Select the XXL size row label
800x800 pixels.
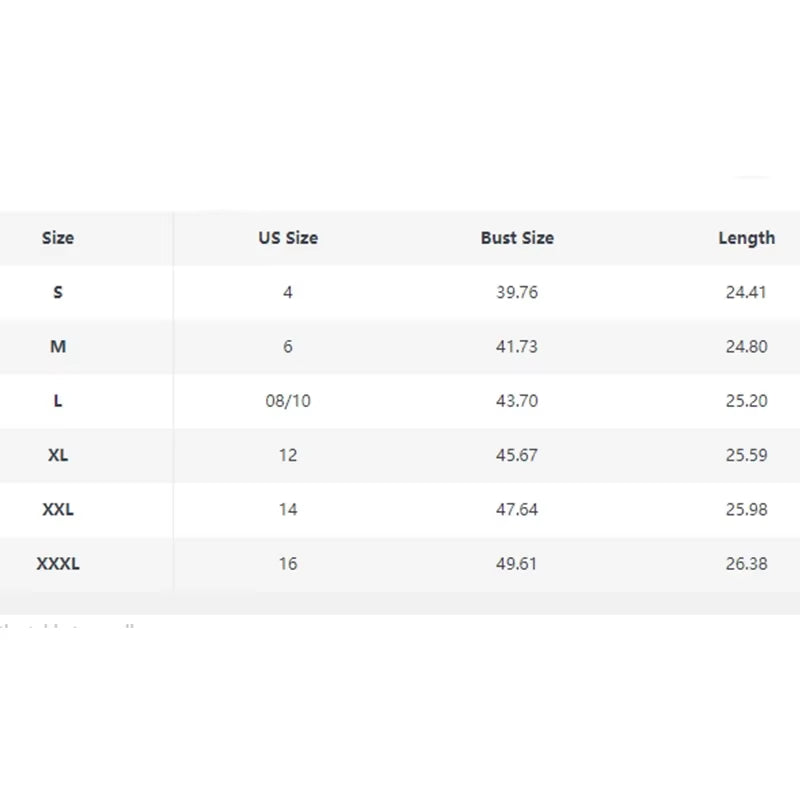point(58,509)
